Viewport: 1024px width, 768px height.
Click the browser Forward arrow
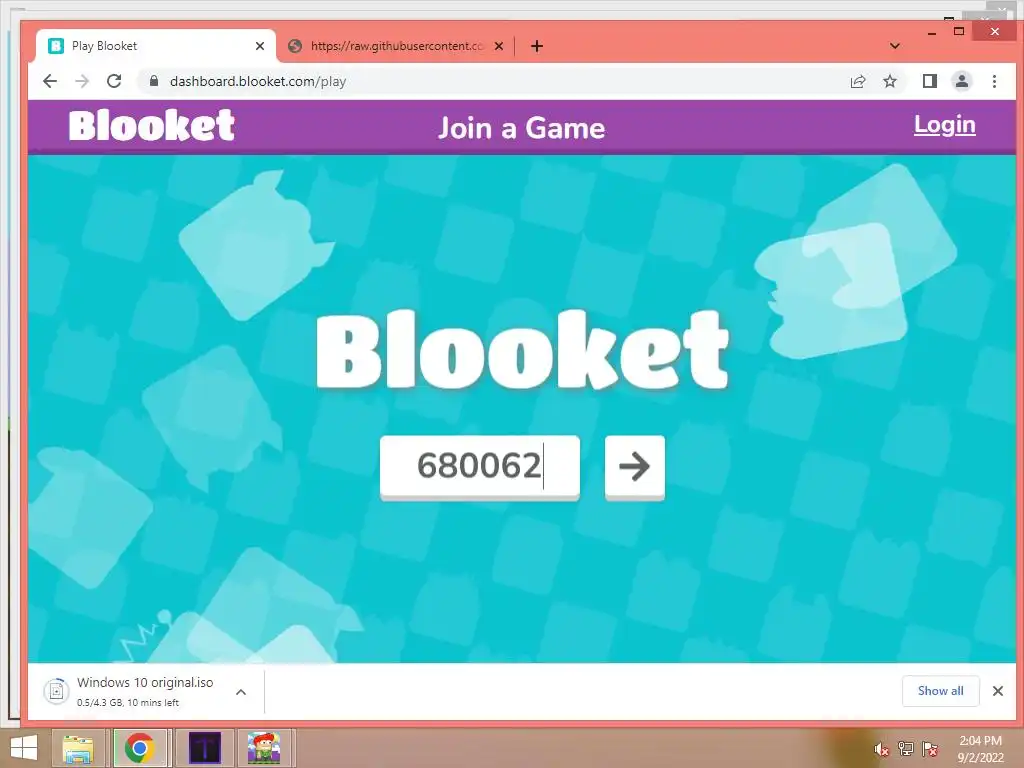[82, 81]
